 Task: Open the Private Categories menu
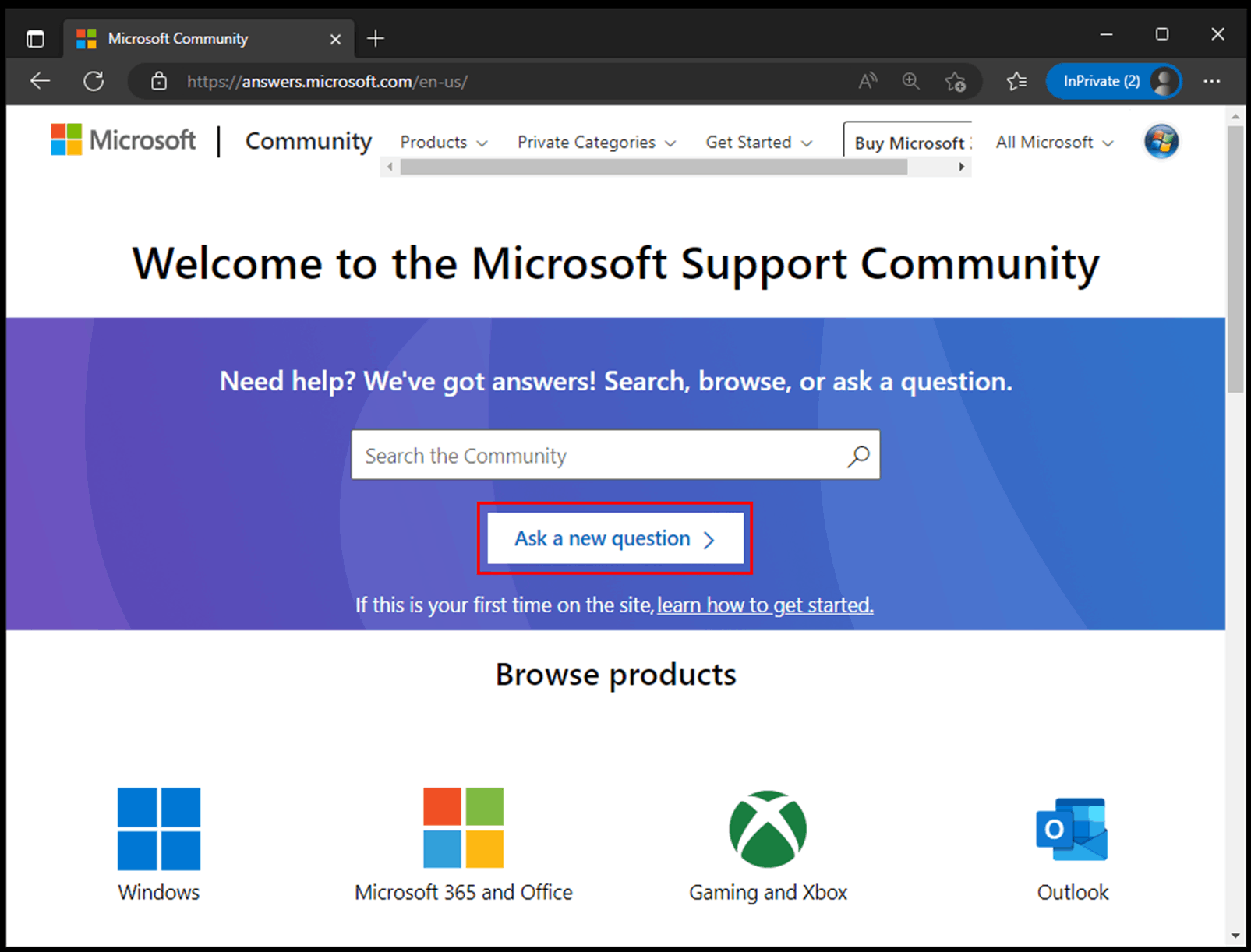coord(595,142)
